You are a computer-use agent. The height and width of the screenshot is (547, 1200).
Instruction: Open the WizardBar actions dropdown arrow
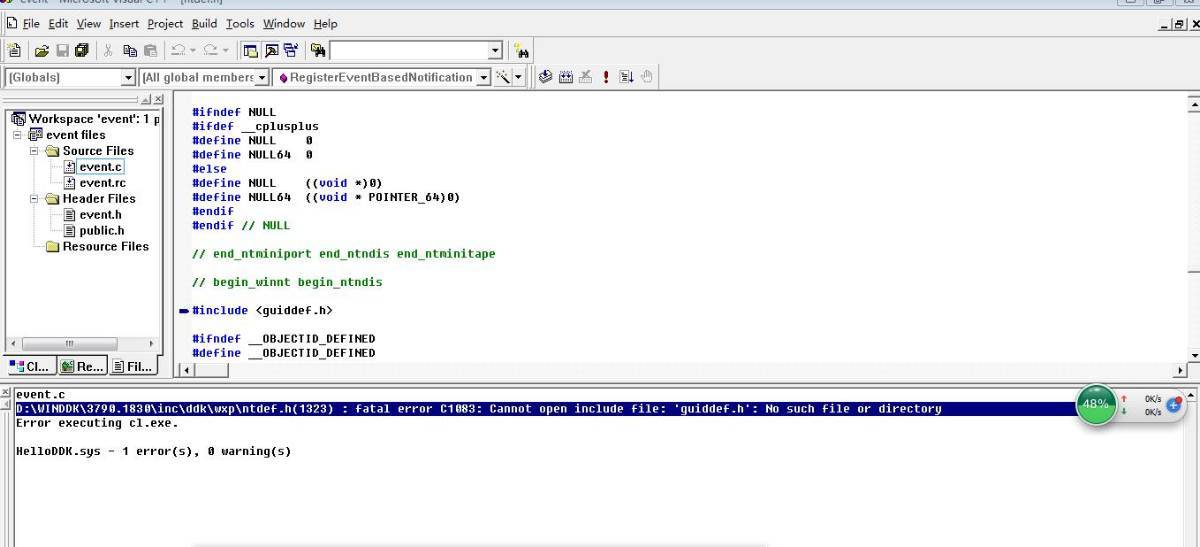click(519, 77)
